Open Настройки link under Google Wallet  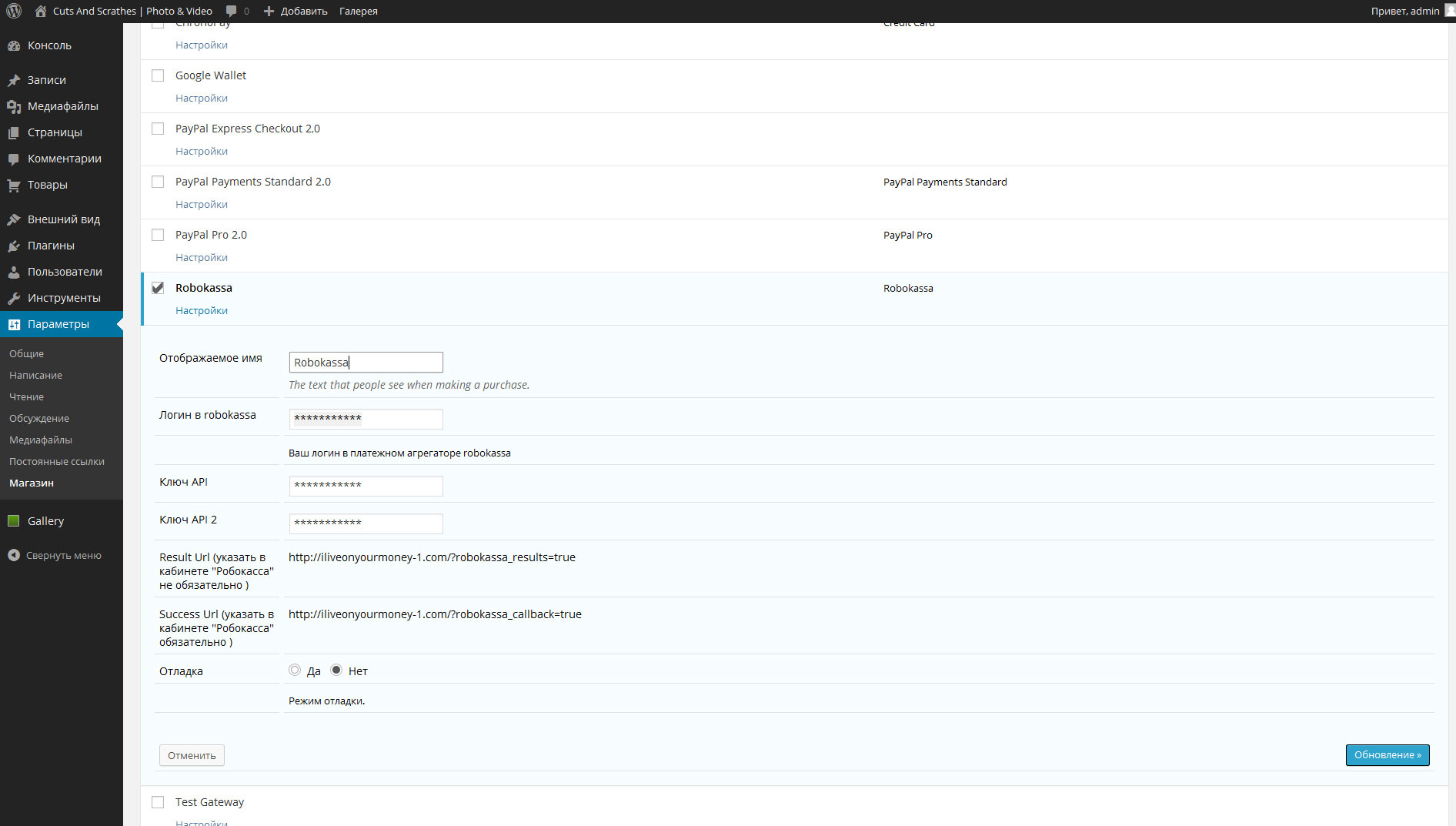pos(202,98)
